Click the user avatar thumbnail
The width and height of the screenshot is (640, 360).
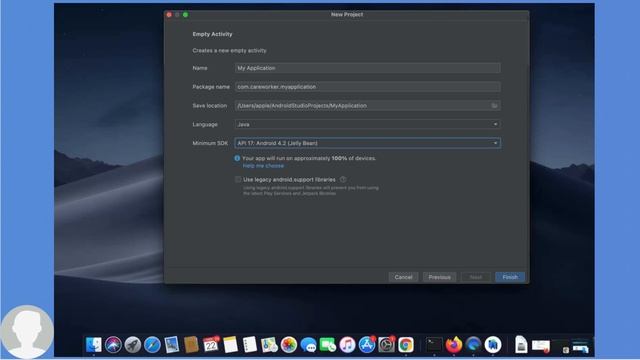[x=27, y=332]
